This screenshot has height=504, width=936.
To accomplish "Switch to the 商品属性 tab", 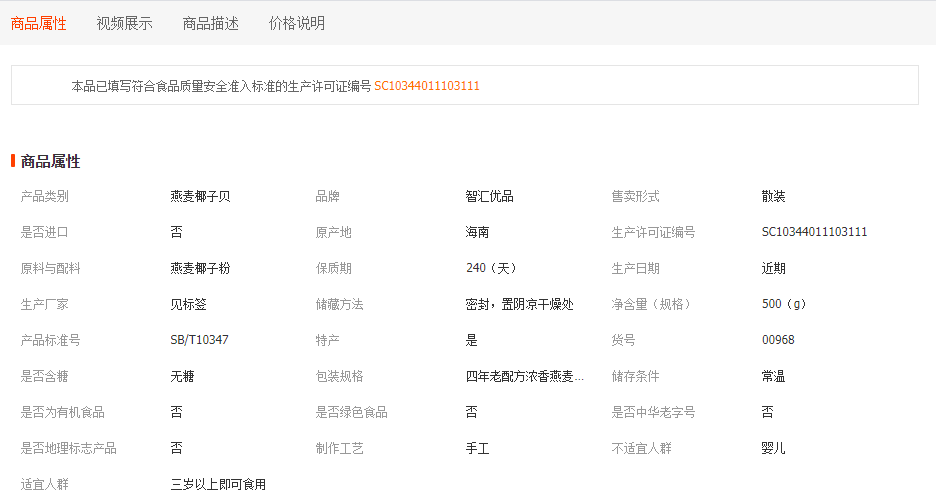I will [x=39, y=23].
